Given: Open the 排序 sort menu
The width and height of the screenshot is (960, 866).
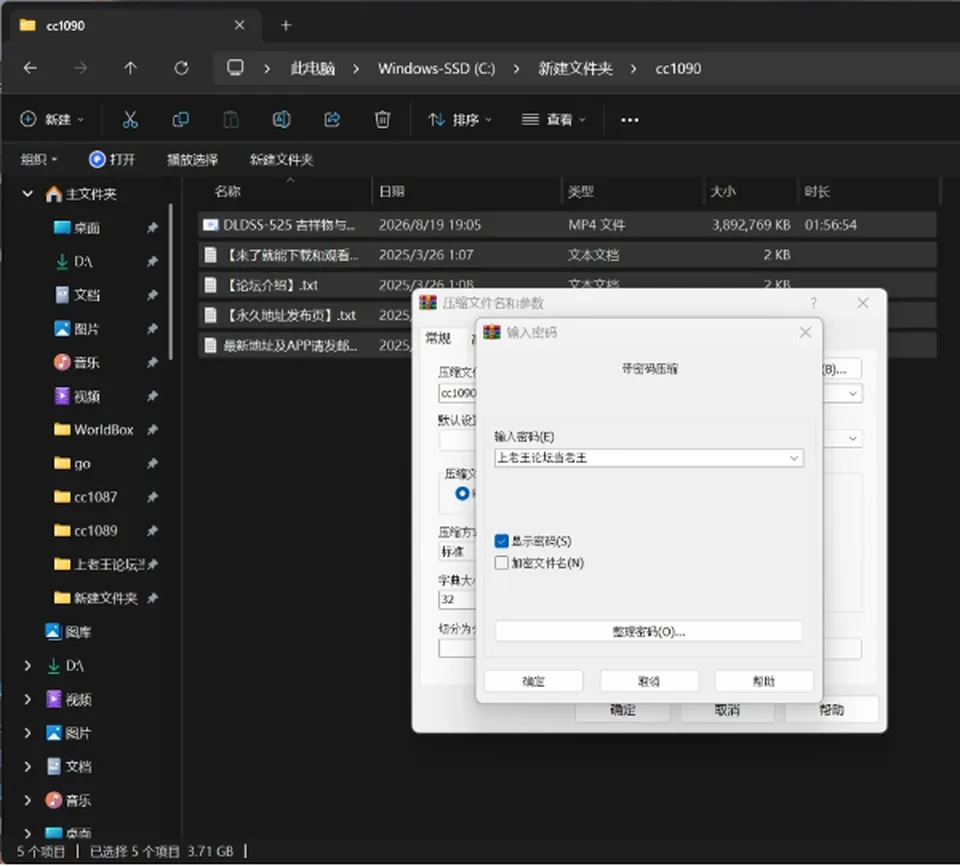Looking at the screenshot, I should (460, 119).
